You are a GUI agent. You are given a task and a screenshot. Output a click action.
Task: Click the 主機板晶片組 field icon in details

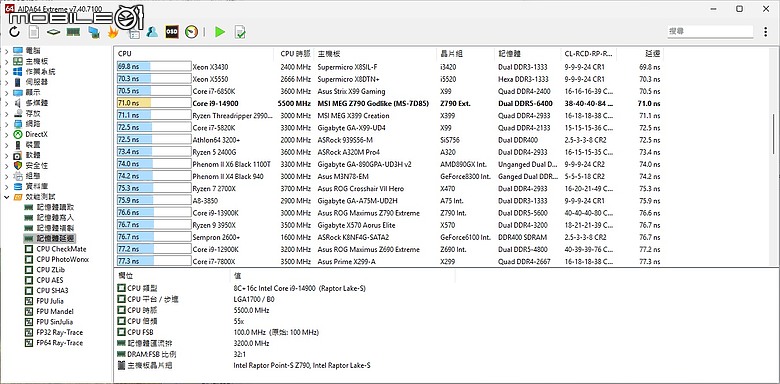121,365
